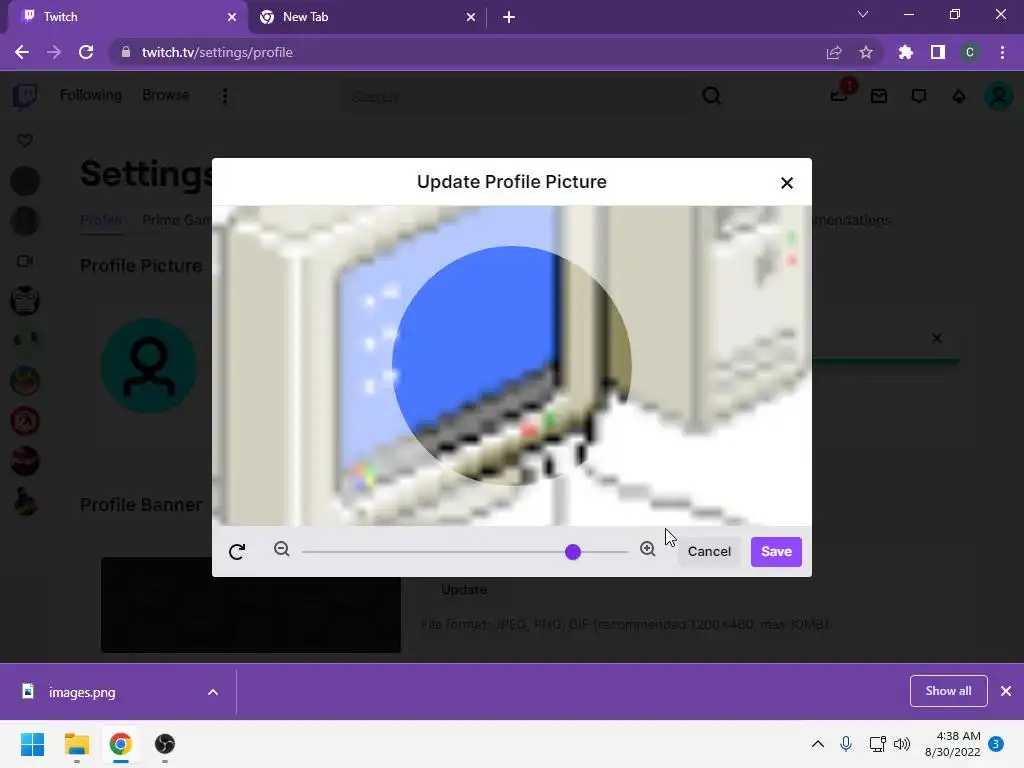Open the Chrome three-dot menu

point(1002,52)
